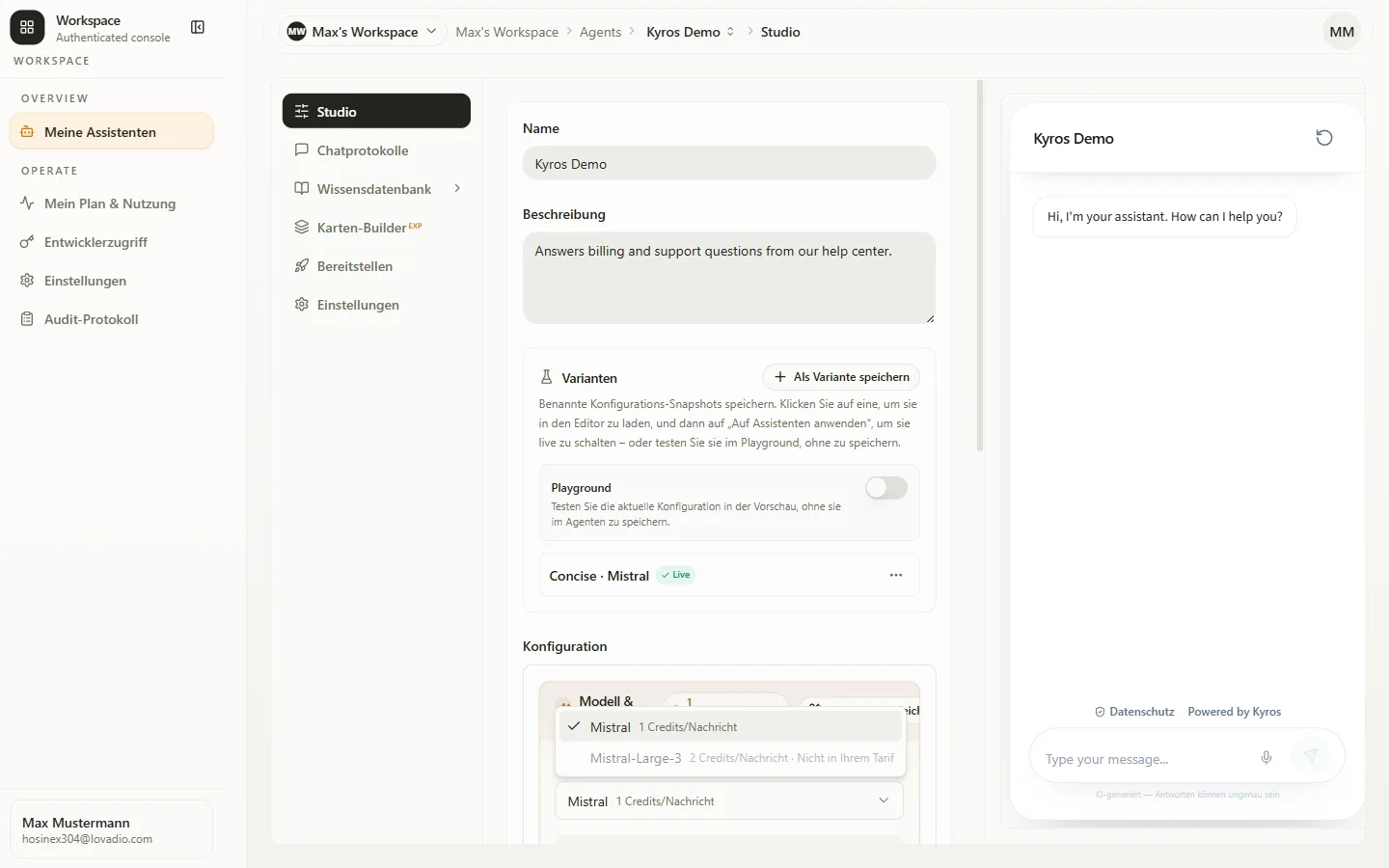The image size is (1389, 868).
Task: Reset the Kyros Demo chat preview
Action: 1324,138
